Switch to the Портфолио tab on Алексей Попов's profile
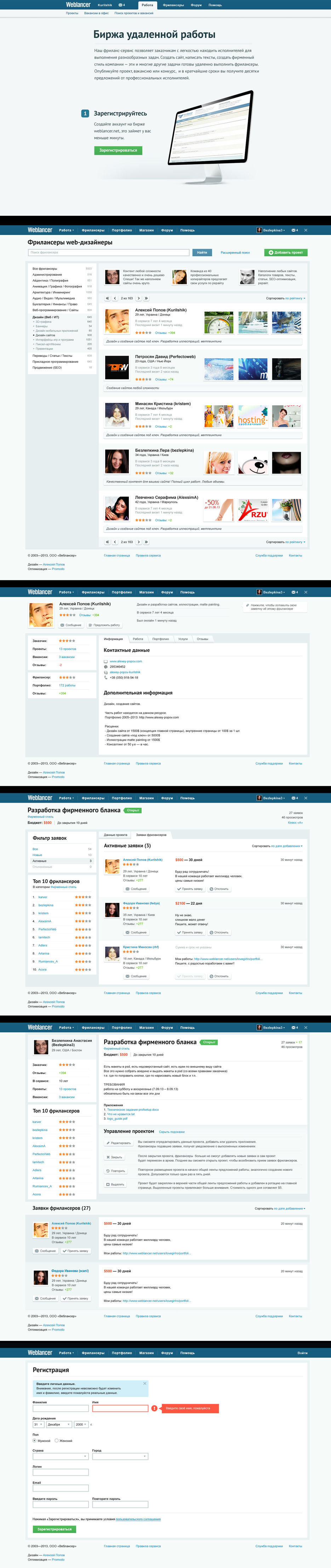This screenshot has width=331, height=1568. 161,639
